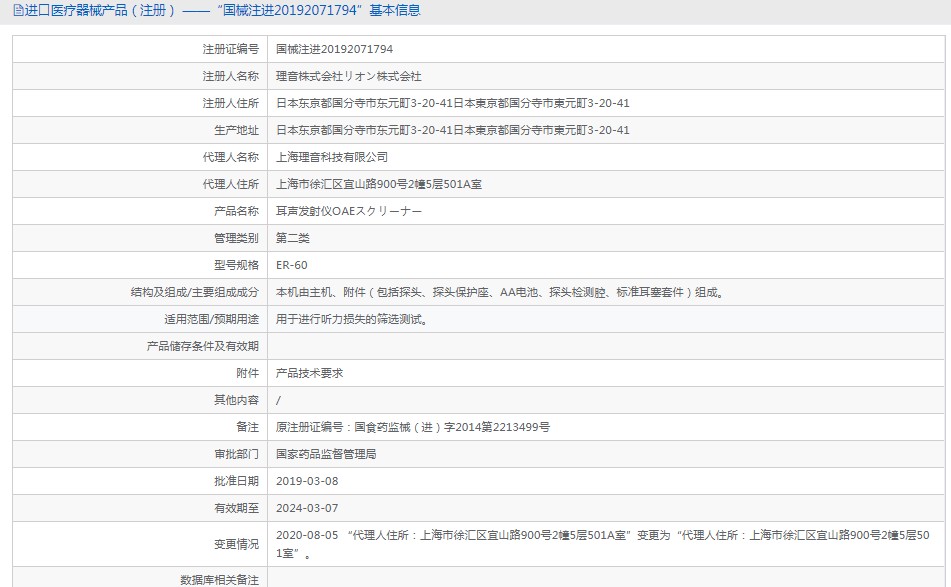Viewport: 951px width, 587px height.
Task: Open the 产品技术要求 attachment entry
Action: pos(309,373)
